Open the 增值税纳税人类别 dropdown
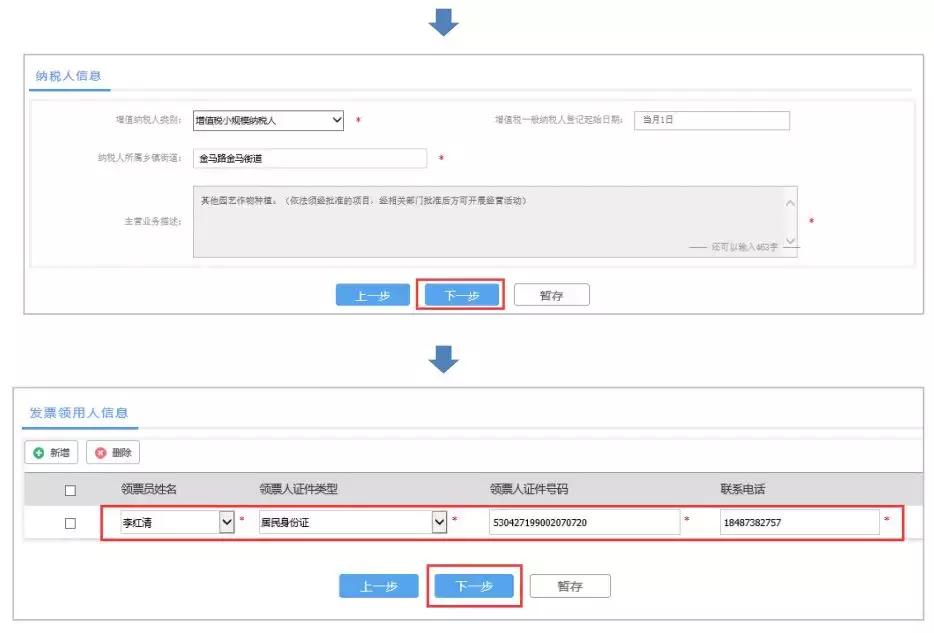The image size is (934, 633). [340, 119]
